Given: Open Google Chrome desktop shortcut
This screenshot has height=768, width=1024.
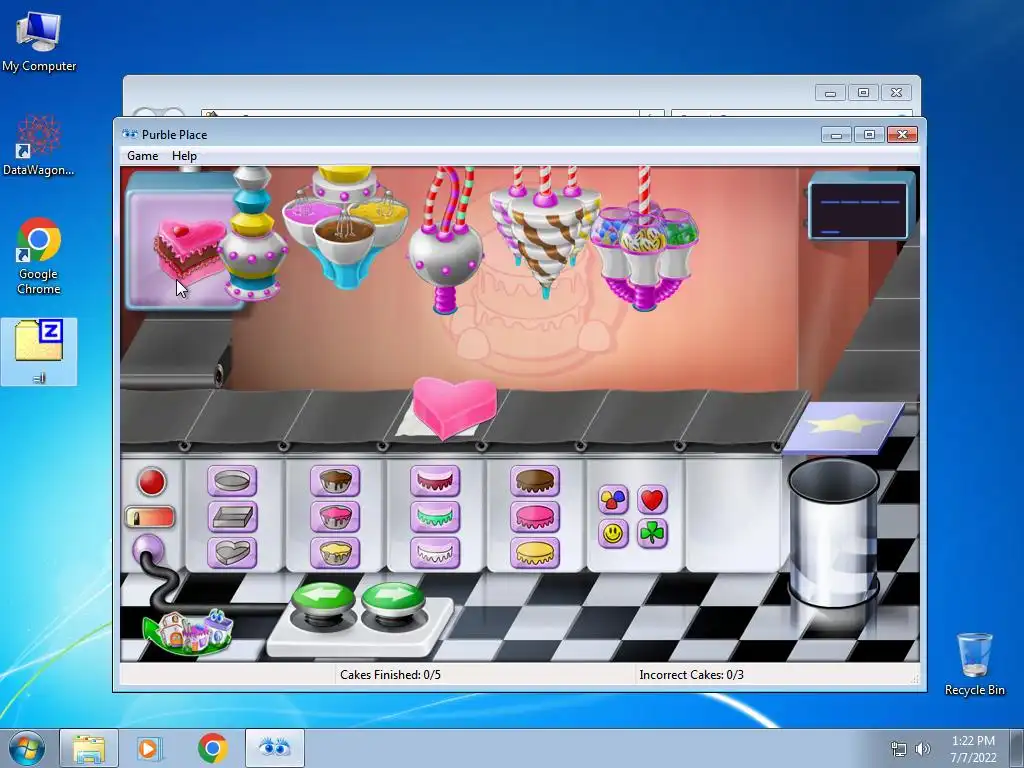Looking at the screenshot, I should coord(39,256).
